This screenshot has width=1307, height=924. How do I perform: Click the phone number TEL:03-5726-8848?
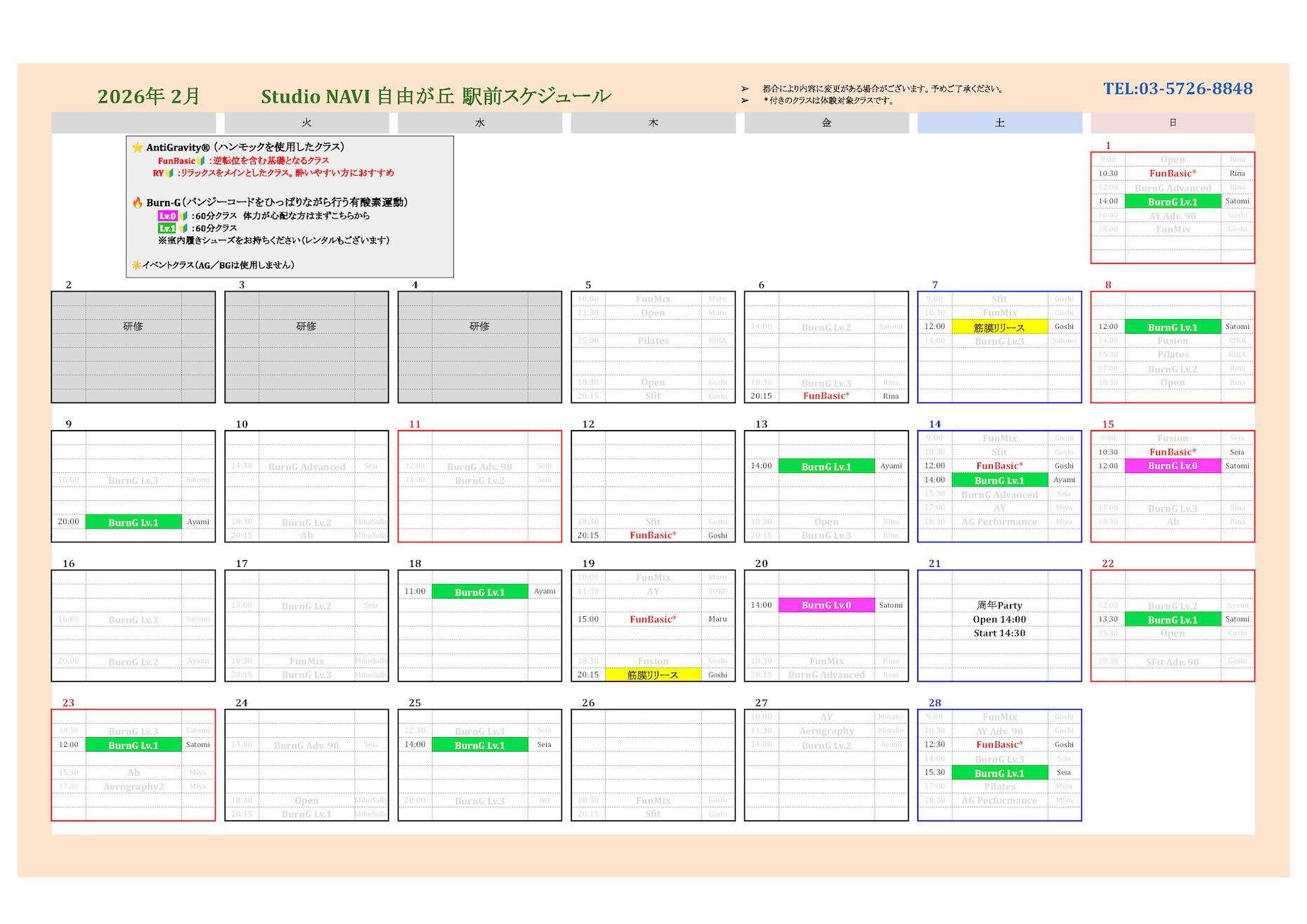1178,89
